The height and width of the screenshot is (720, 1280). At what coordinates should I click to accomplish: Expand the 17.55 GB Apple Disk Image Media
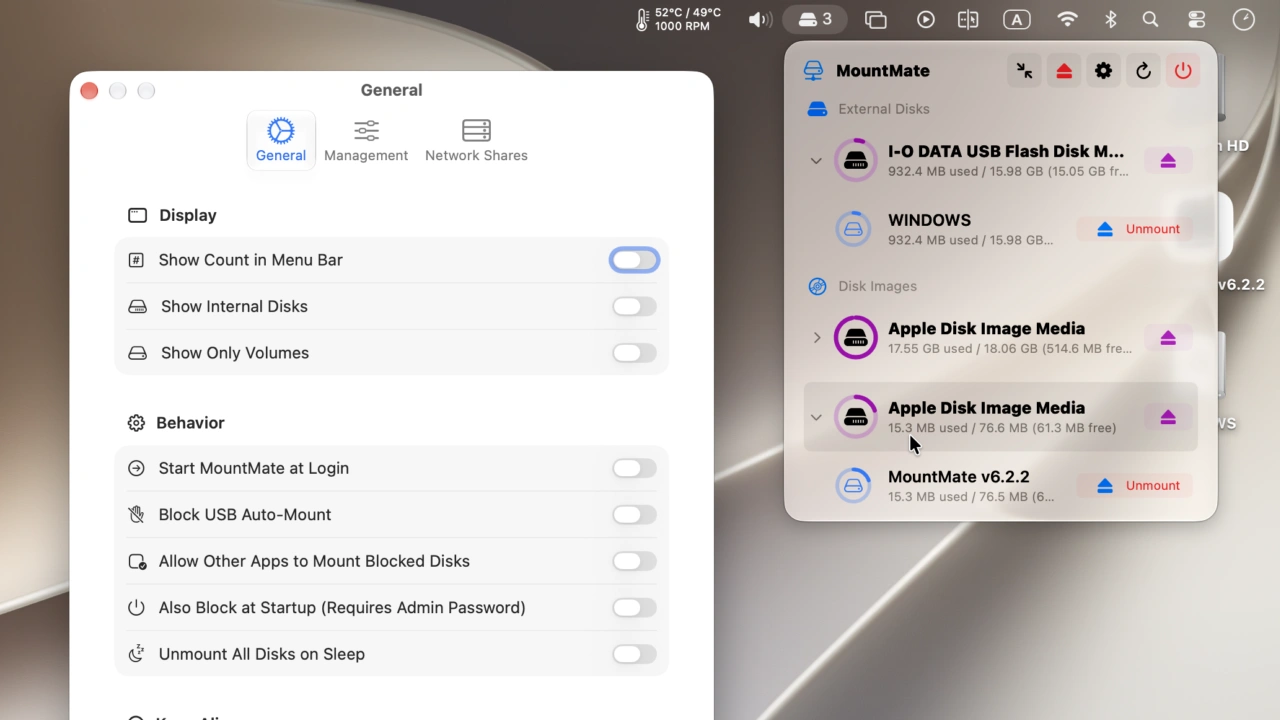pos(816,338)
